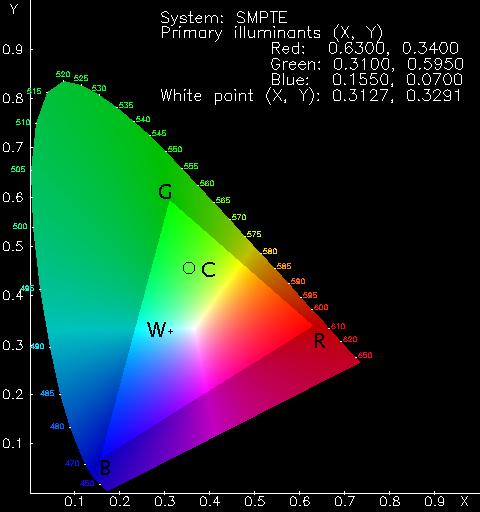Image resolution: width=480 pixels, height=512 pixels.
Task: Click the X axis title letter
Action: tap(464, 501)
